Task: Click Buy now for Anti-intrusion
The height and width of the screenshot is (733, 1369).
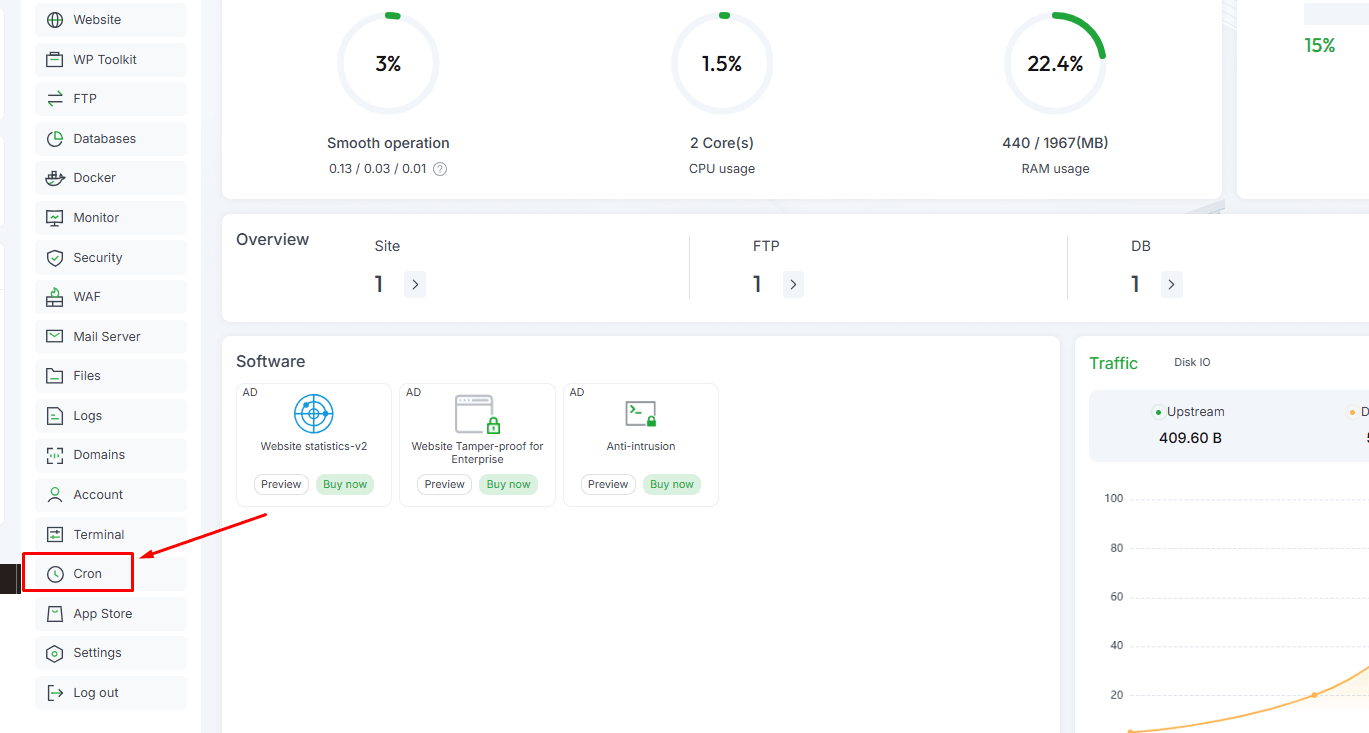Action: 671,485
